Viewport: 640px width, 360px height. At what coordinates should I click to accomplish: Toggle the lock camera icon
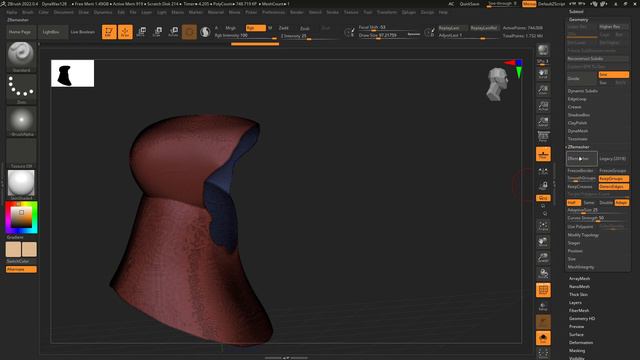[543, 185]
